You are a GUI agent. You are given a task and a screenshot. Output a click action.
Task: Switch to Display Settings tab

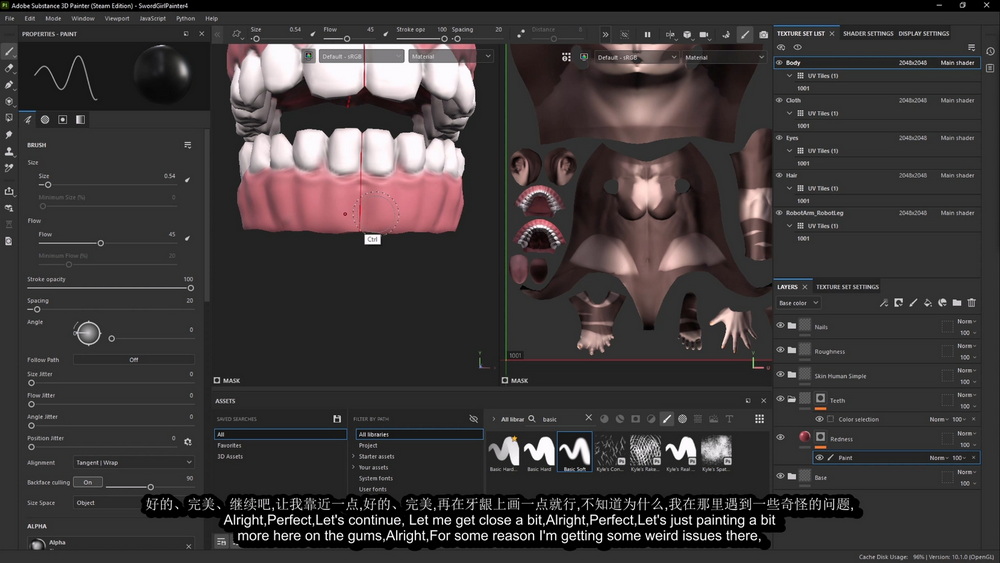(x=923, y=34)
